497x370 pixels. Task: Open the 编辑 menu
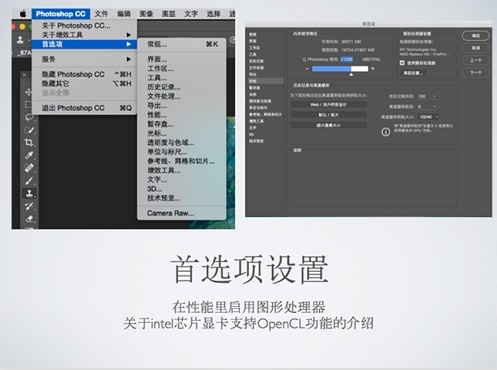124,14
